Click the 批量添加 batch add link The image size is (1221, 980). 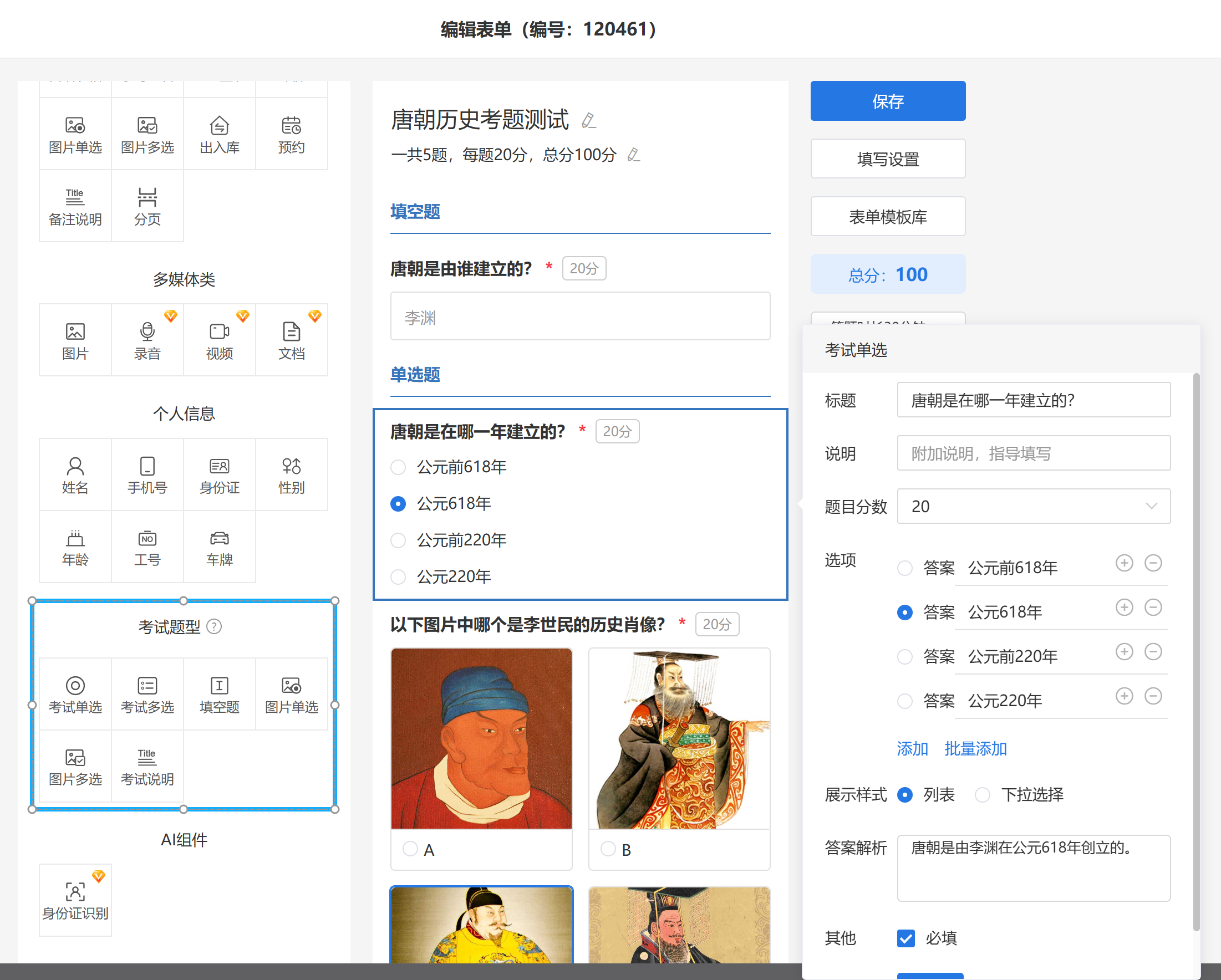click(x=975, y=748)
